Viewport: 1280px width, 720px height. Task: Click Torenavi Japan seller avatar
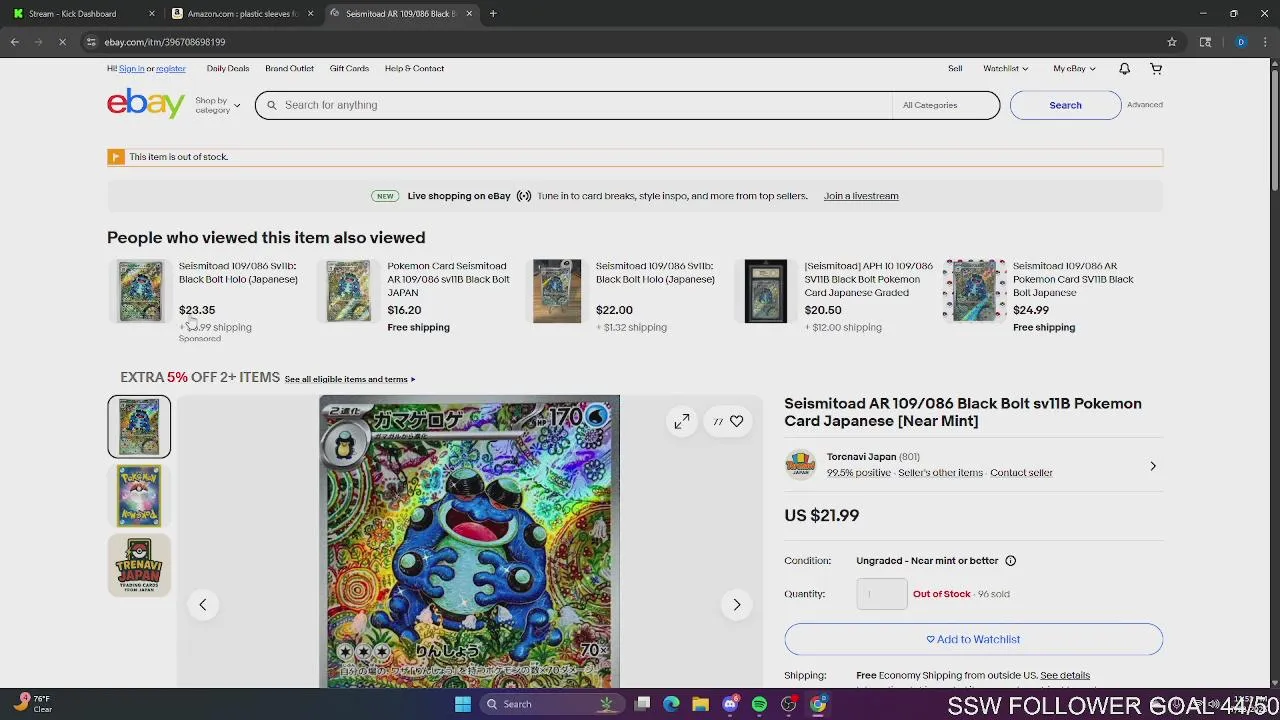coord(800,465)
